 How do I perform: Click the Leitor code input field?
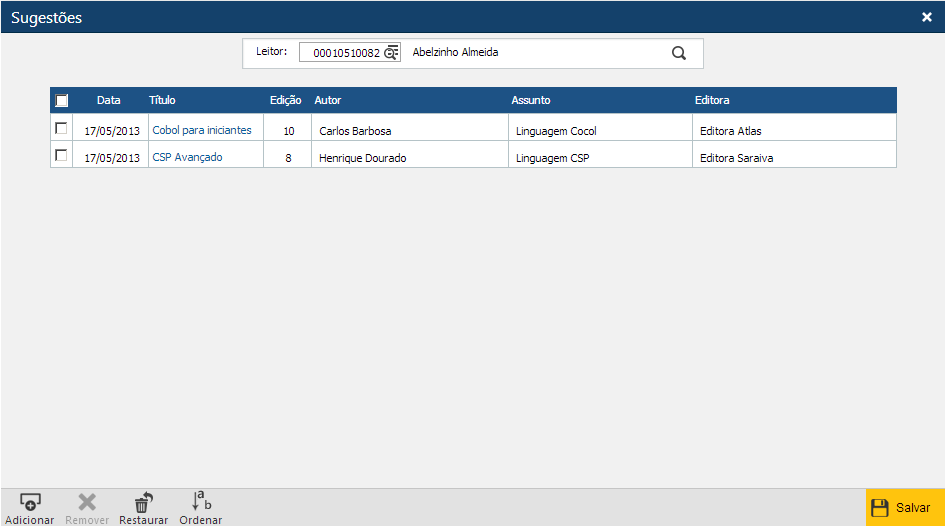pyautogui.click(x=345, y=53)
